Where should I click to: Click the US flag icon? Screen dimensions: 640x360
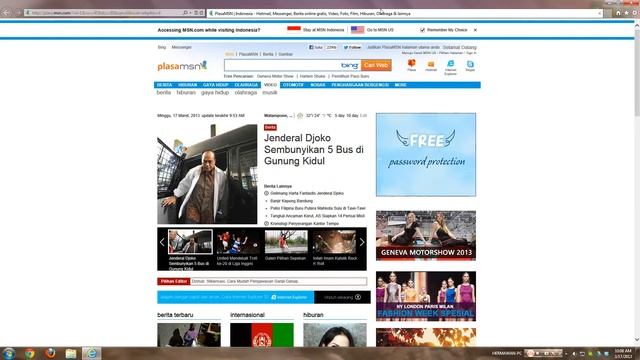pos(358,30)
